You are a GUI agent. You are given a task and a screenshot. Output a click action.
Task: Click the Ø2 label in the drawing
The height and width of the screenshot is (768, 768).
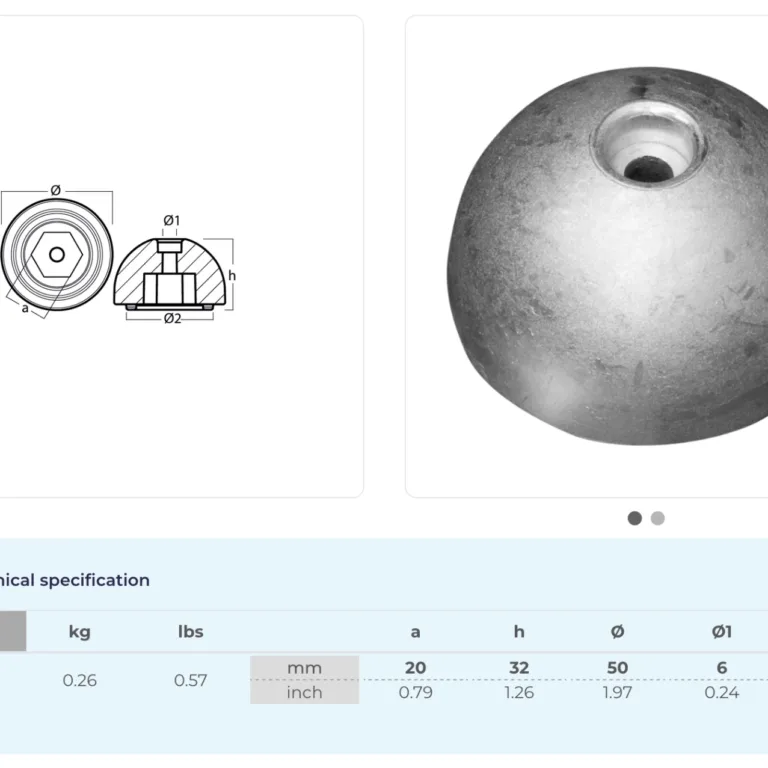(172, 319)
